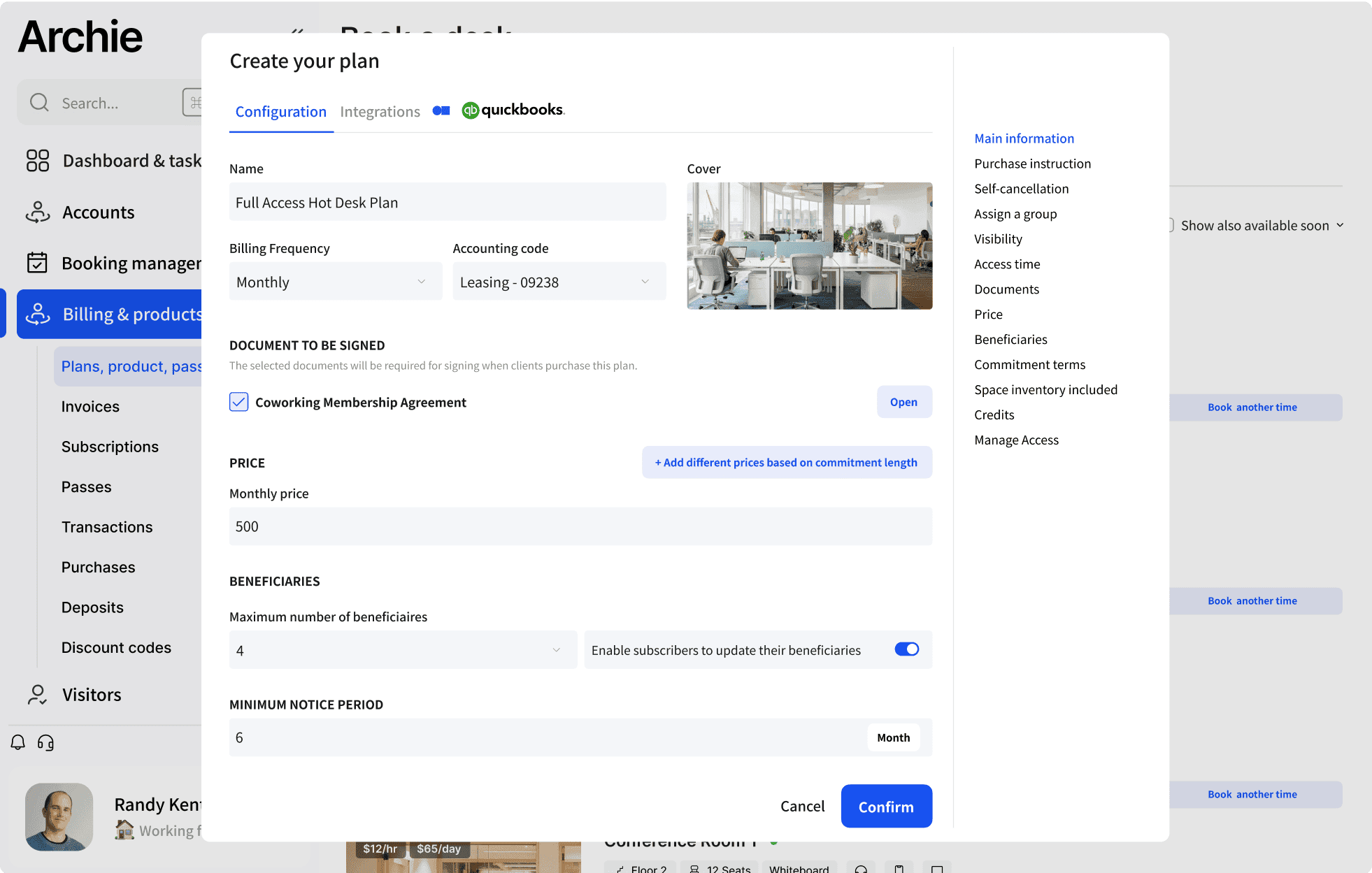Click the Billing & products sidebar icon
The height and width of the screenshot is (873, 1372).
(x=37, y=314)
